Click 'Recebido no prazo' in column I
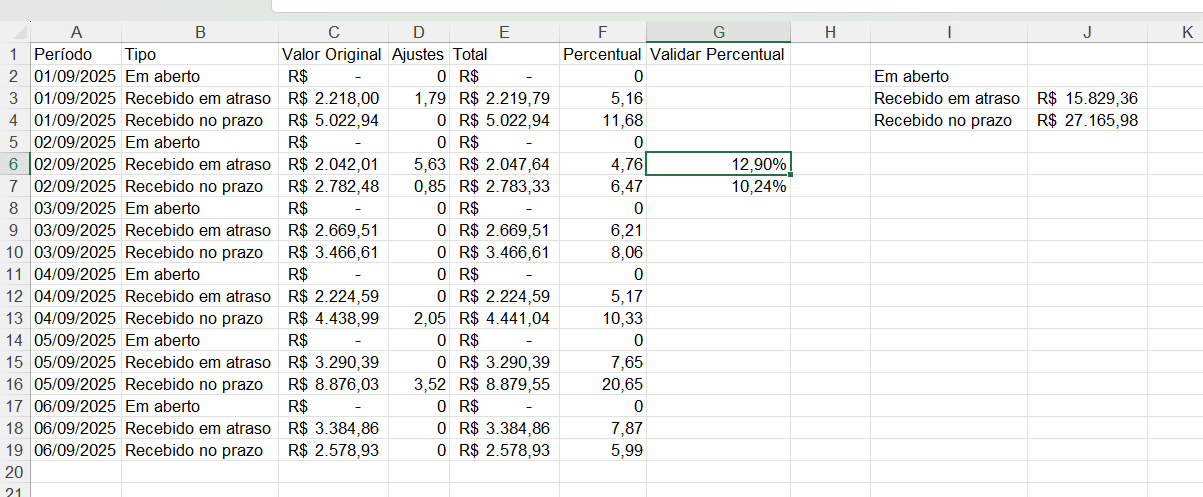1203x497 pixels. click(949, 120)
